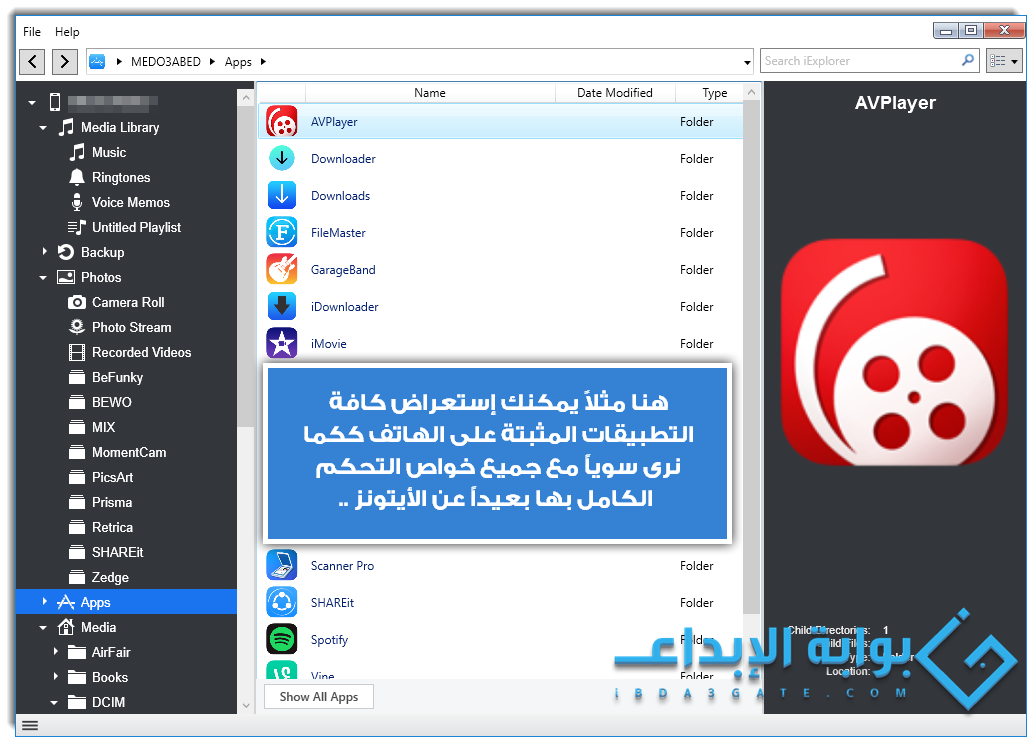Click the Downloads app icon
This screenshot has width=1027, height=737.
point(282,195)
